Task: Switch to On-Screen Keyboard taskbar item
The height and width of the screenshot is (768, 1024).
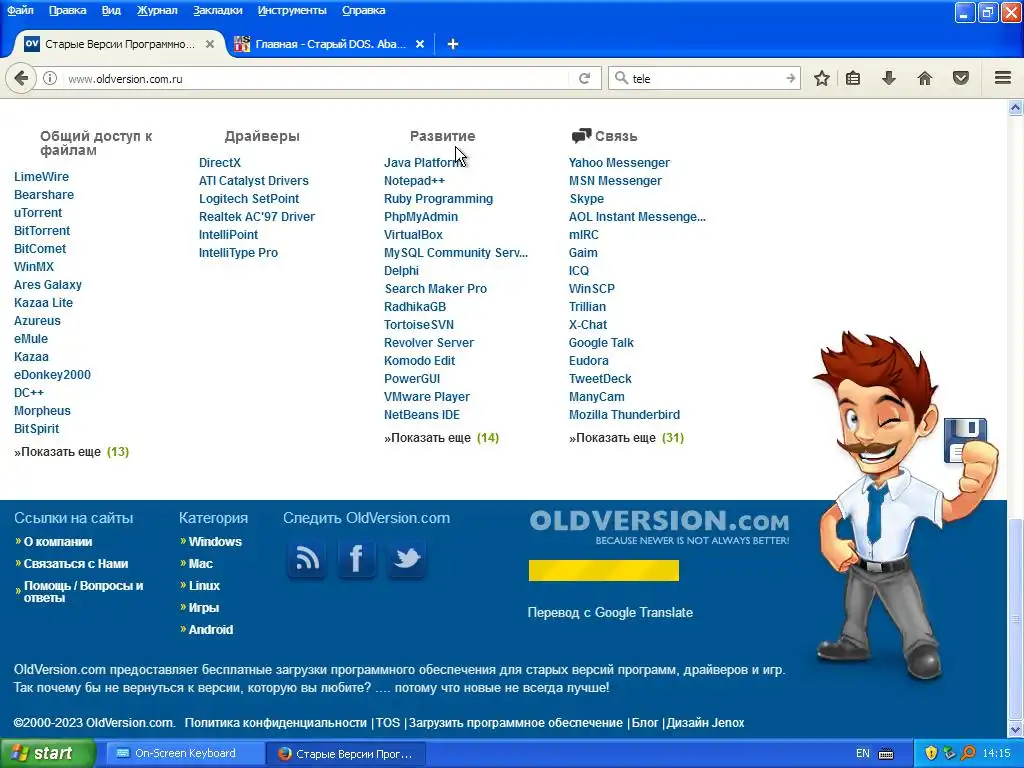Action: click(185, 753)
